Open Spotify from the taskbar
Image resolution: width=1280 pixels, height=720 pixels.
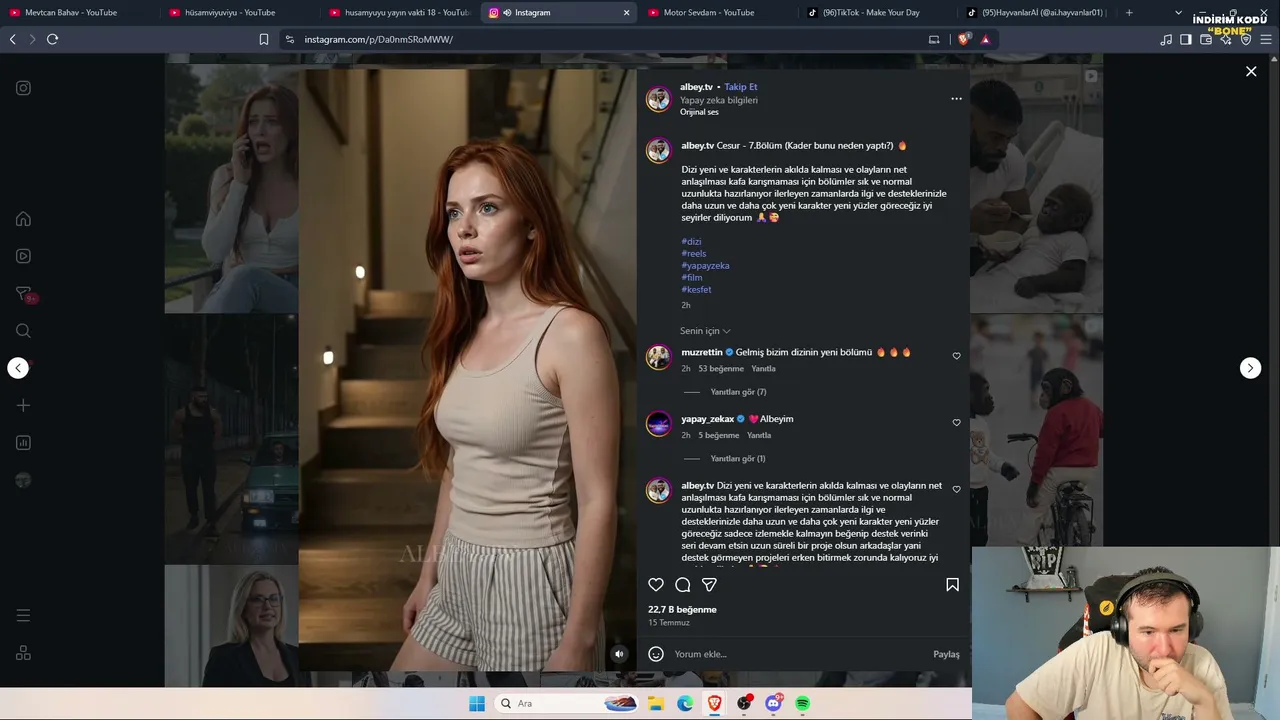(x=802, y=703)
